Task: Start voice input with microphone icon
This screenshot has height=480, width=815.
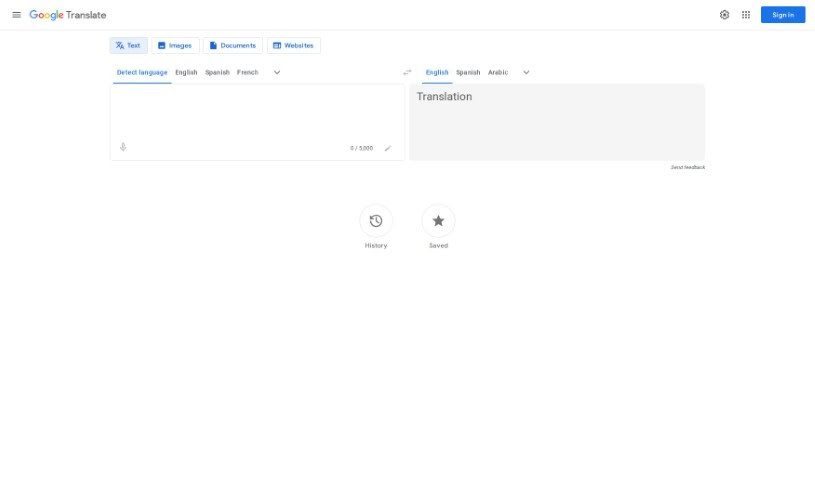Action: [x=123, y=148]
